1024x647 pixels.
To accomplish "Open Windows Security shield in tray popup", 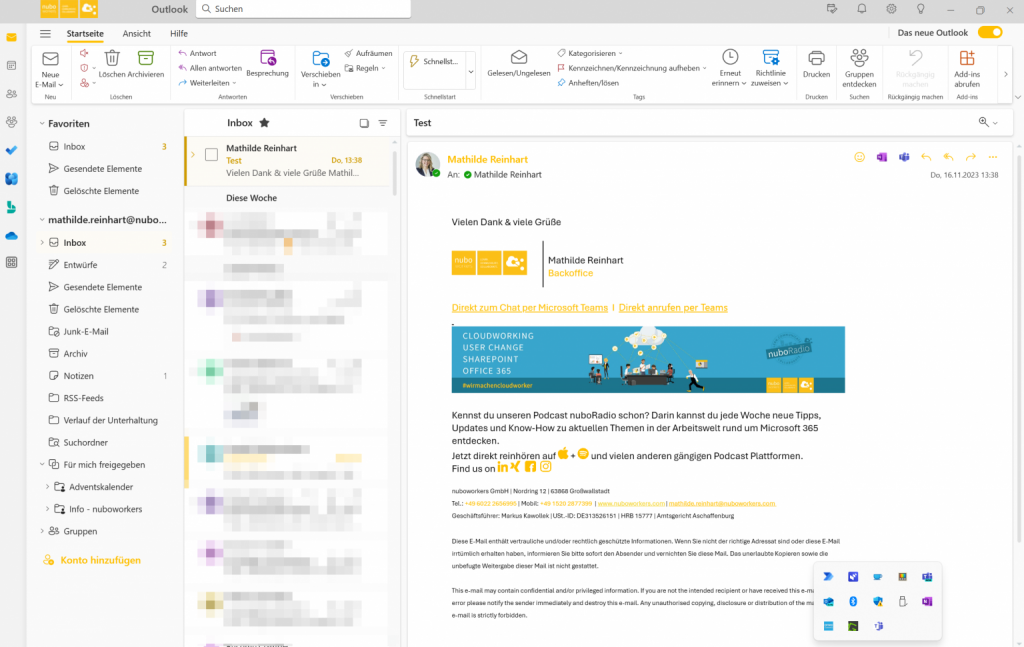I will 878,601.
